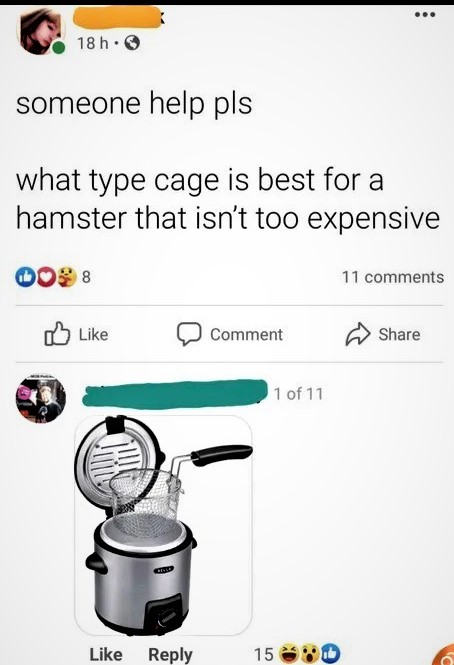Viewport: 454px width, 665px height.
Task: Click the post author's profile picture
Action: tap(41, 33)
